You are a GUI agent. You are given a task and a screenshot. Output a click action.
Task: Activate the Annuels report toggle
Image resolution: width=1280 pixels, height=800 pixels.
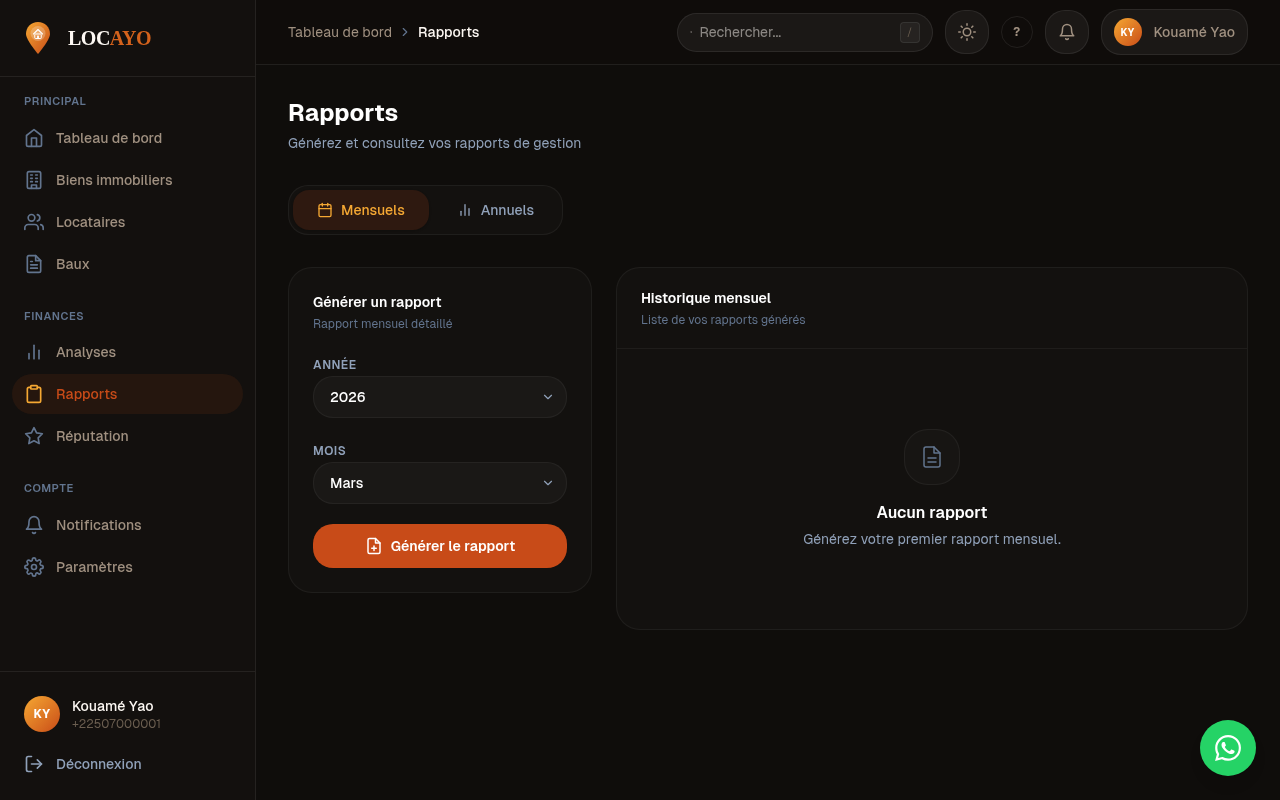tap(496, 209)
